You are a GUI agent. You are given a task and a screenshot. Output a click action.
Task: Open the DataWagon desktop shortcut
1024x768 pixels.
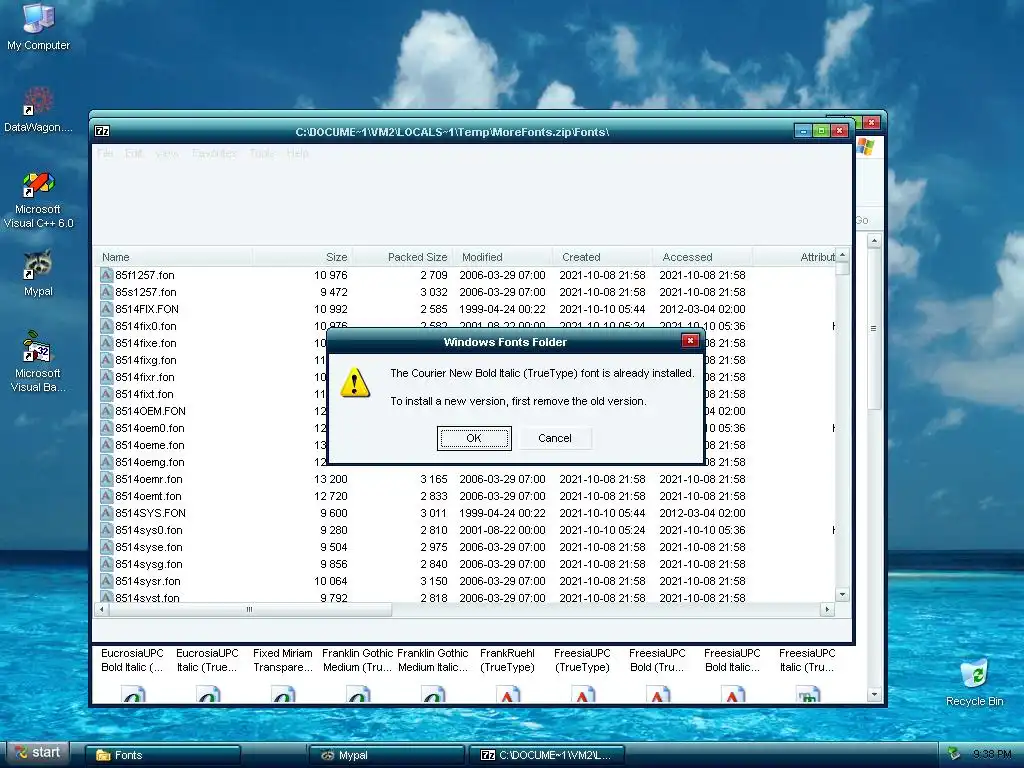point(38,110)
